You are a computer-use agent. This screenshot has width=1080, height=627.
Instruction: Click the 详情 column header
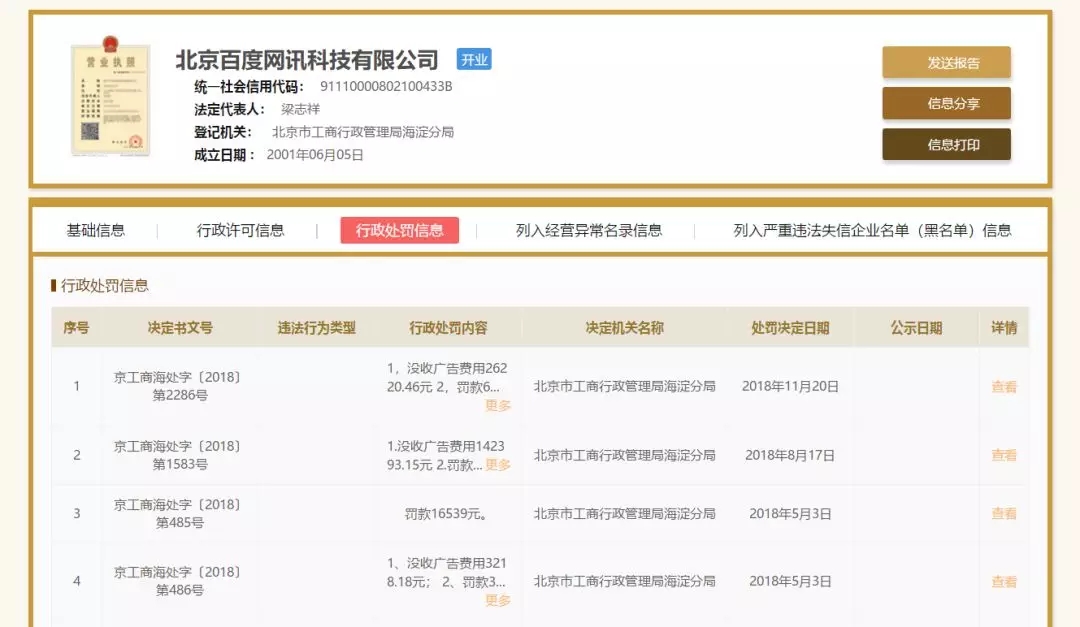1004,328
